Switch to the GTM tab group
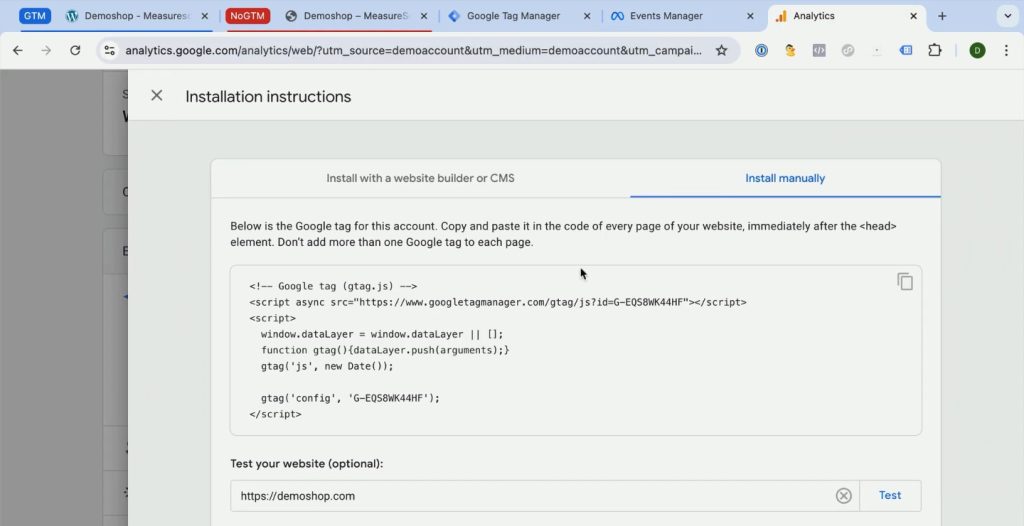The image size is (1024, 526). (35, 16)
